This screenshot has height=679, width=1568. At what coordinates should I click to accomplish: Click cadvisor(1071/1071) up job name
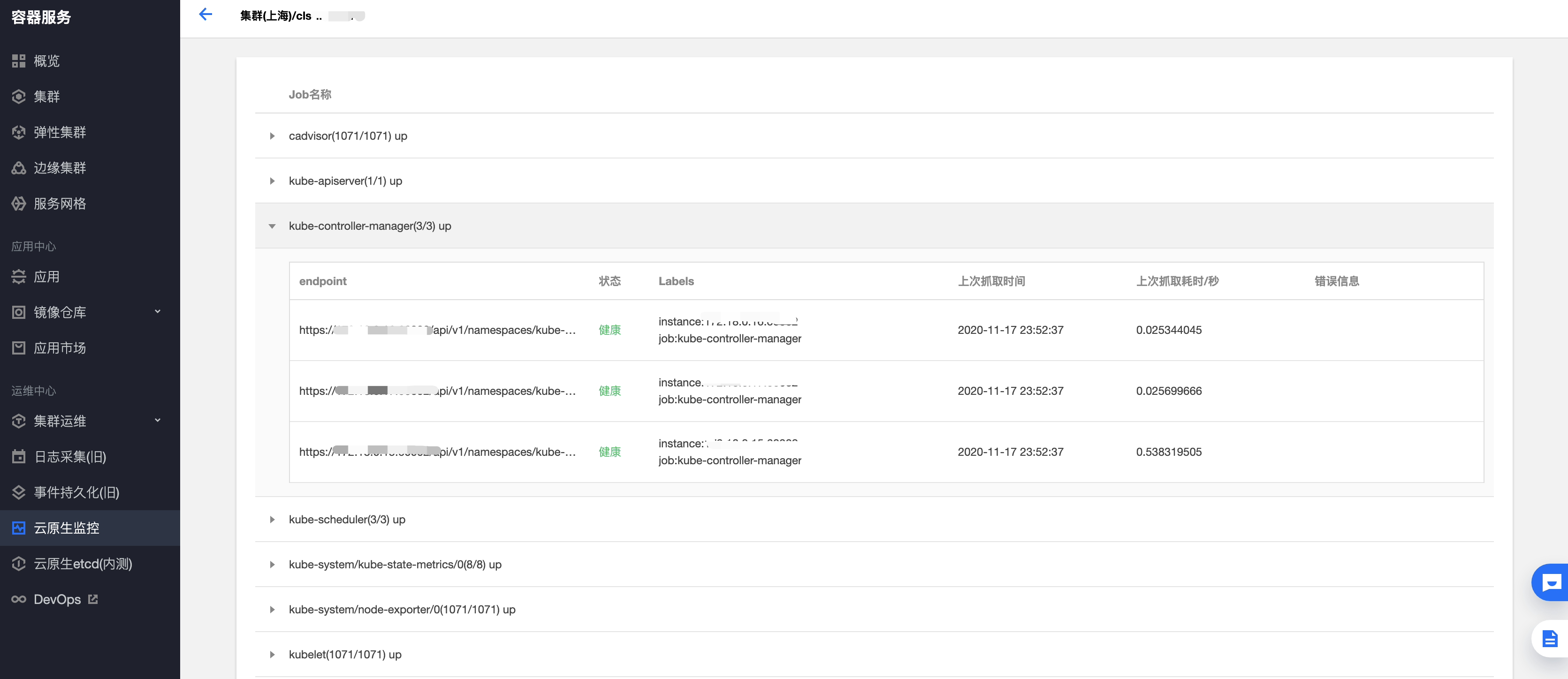pyautogui.click(x=348, y=136)
